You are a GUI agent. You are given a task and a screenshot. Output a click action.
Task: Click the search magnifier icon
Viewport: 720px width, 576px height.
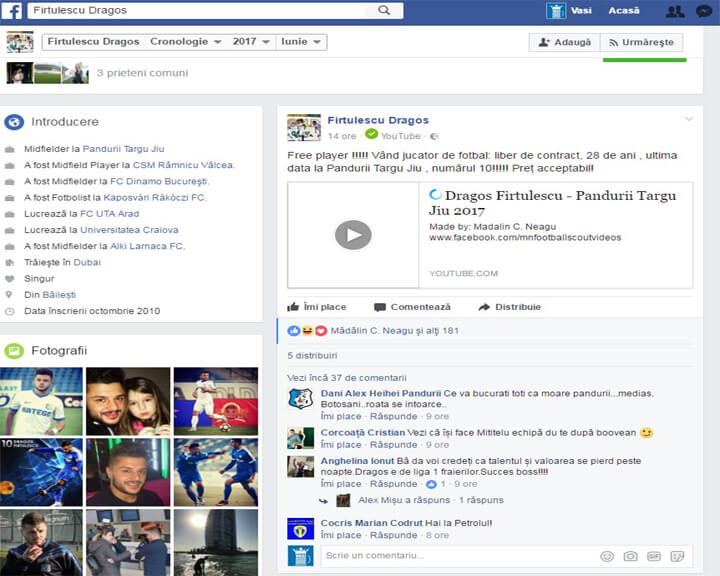(x=383, y=11)
